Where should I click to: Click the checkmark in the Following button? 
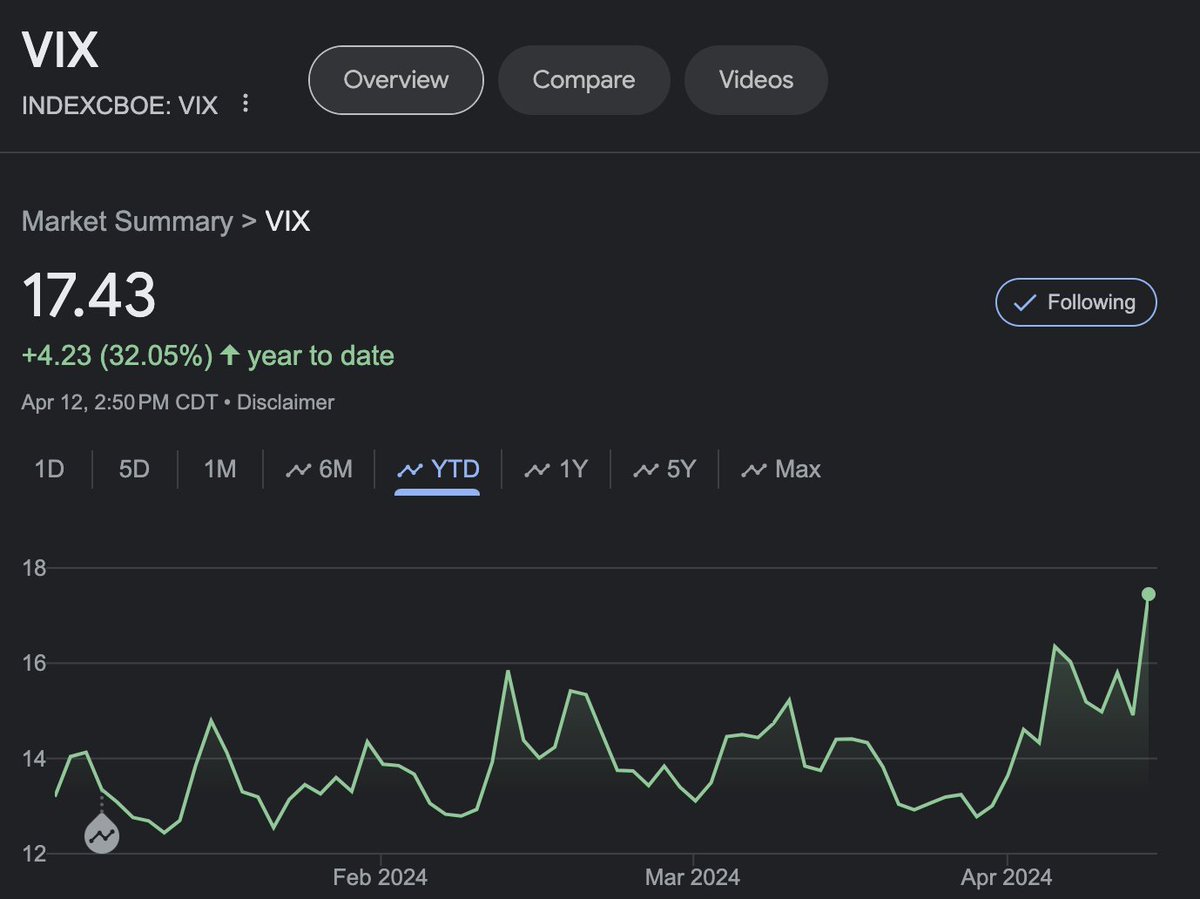[x=1024, y=303]
